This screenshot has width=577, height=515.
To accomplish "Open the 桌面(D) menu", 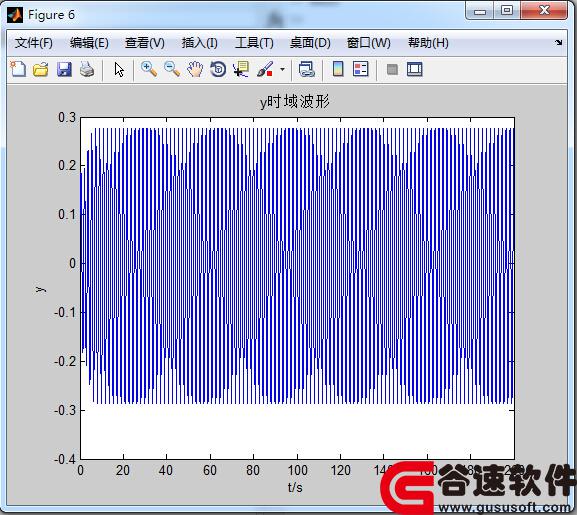I will [310, 43].
